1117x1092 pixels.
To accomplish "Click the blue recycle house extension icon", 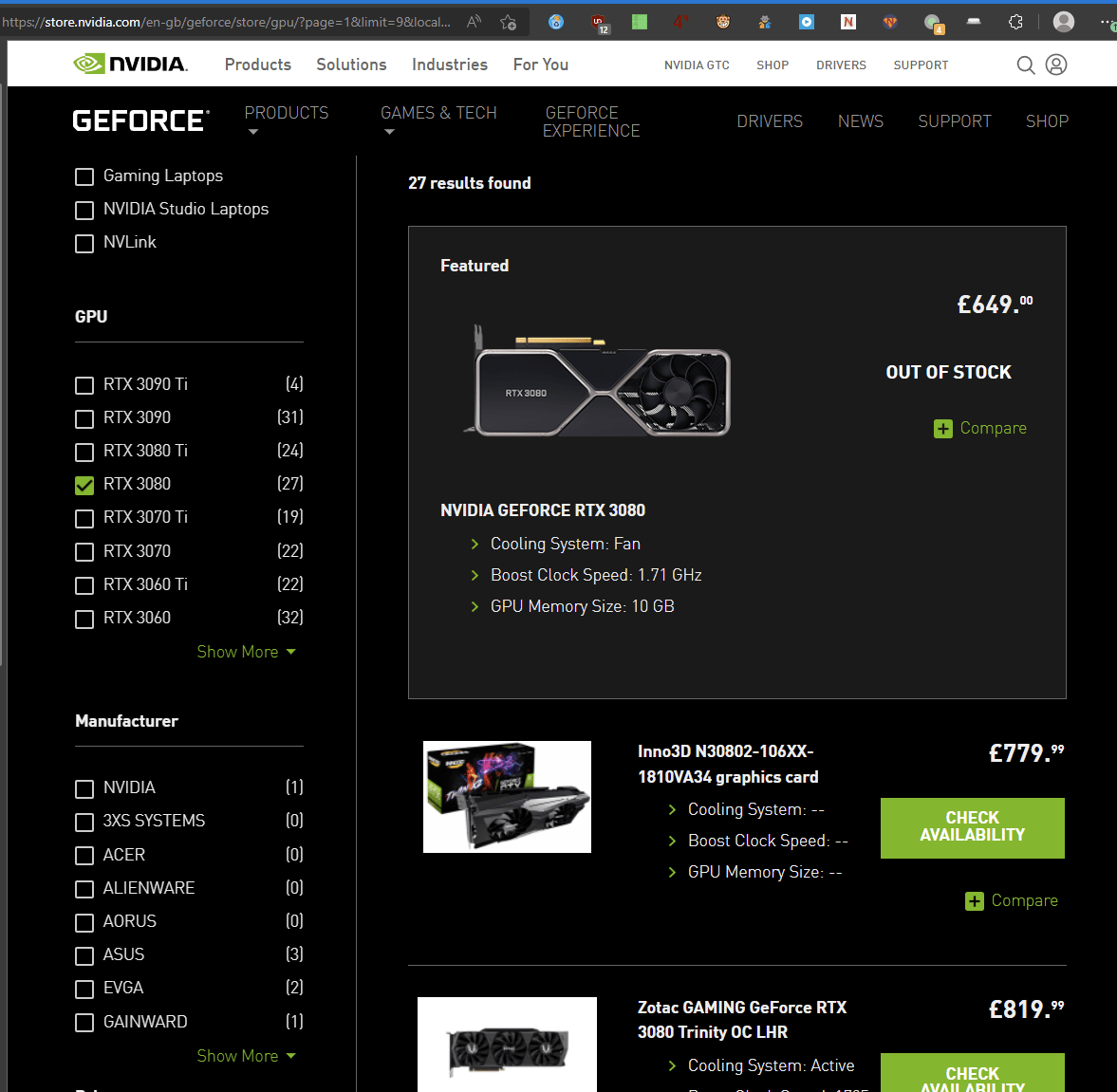I will [556, 22].
